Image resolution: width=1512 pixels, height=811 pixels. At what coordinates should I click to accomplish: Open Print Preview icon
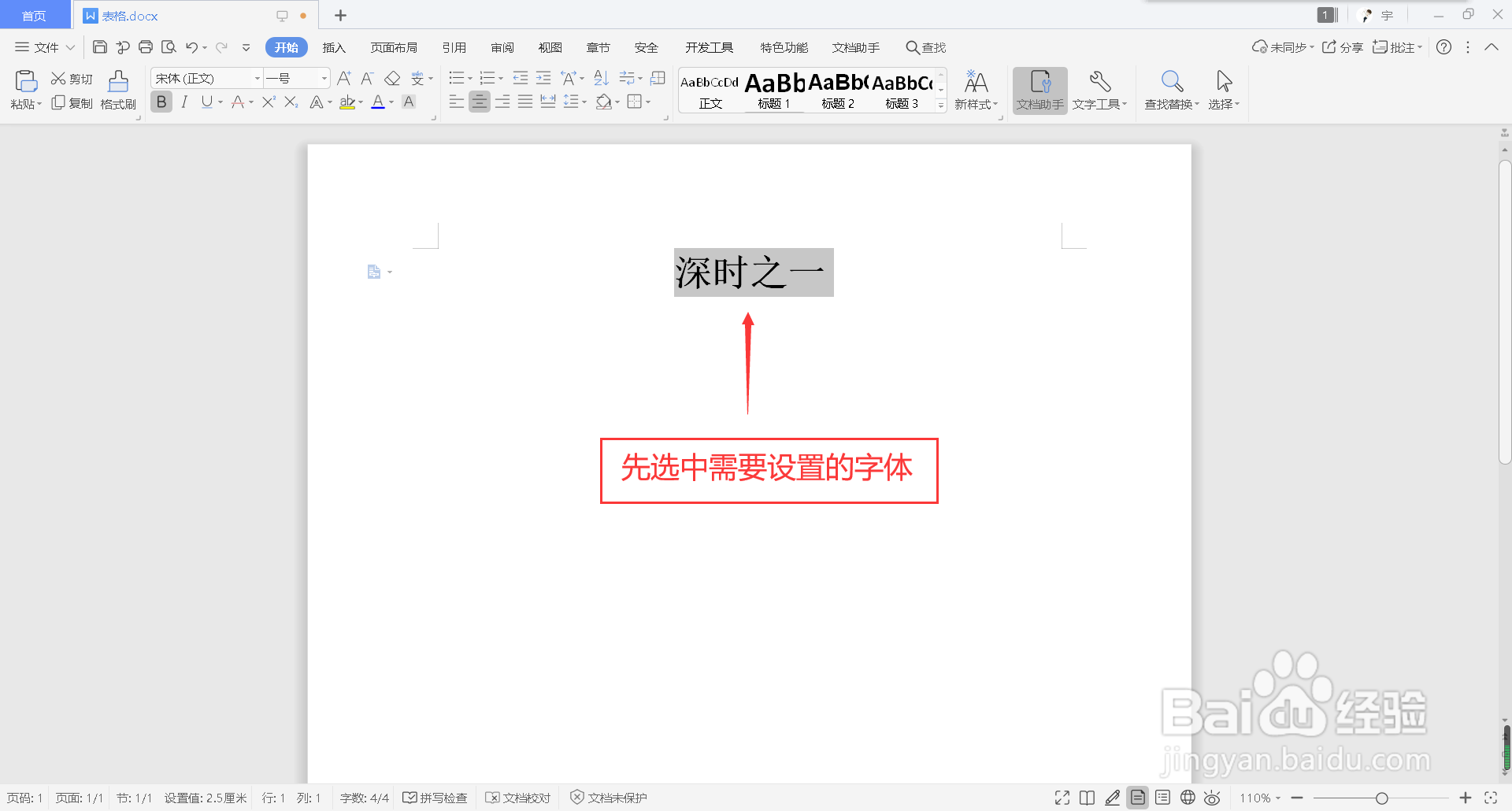coord(169,47)
